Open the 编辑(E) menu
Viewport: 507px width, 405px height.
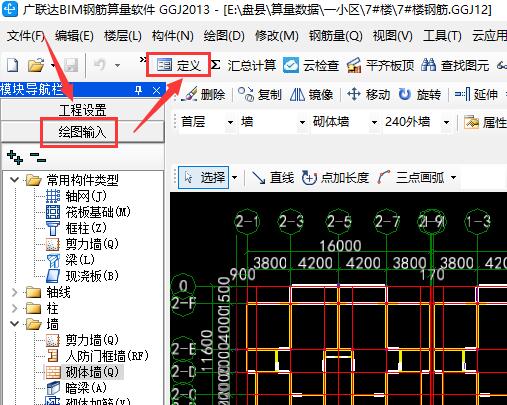(x=74, y=36)
